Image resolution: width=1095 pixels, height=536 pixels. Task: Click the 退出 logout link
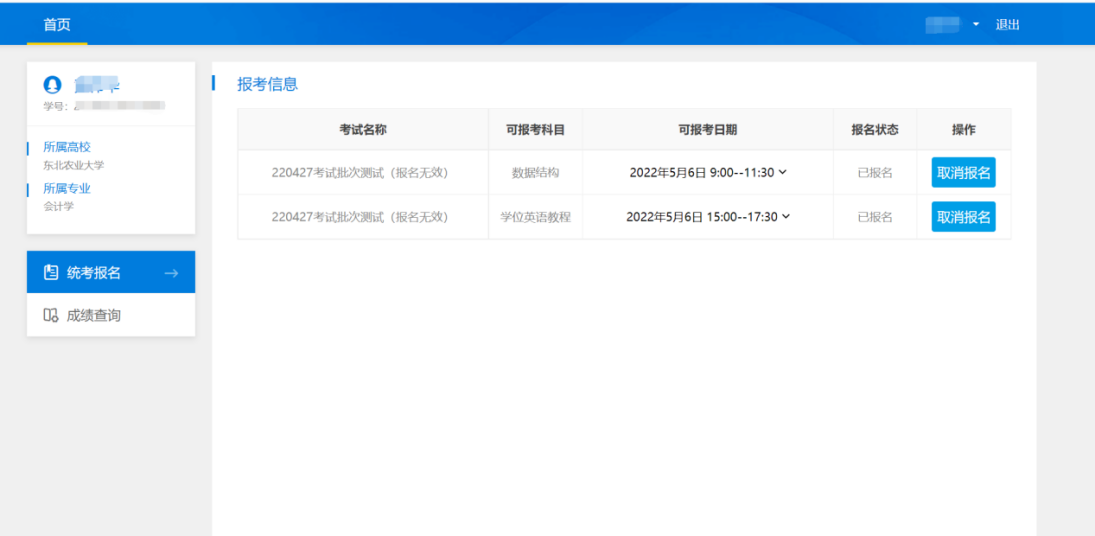1007,25
